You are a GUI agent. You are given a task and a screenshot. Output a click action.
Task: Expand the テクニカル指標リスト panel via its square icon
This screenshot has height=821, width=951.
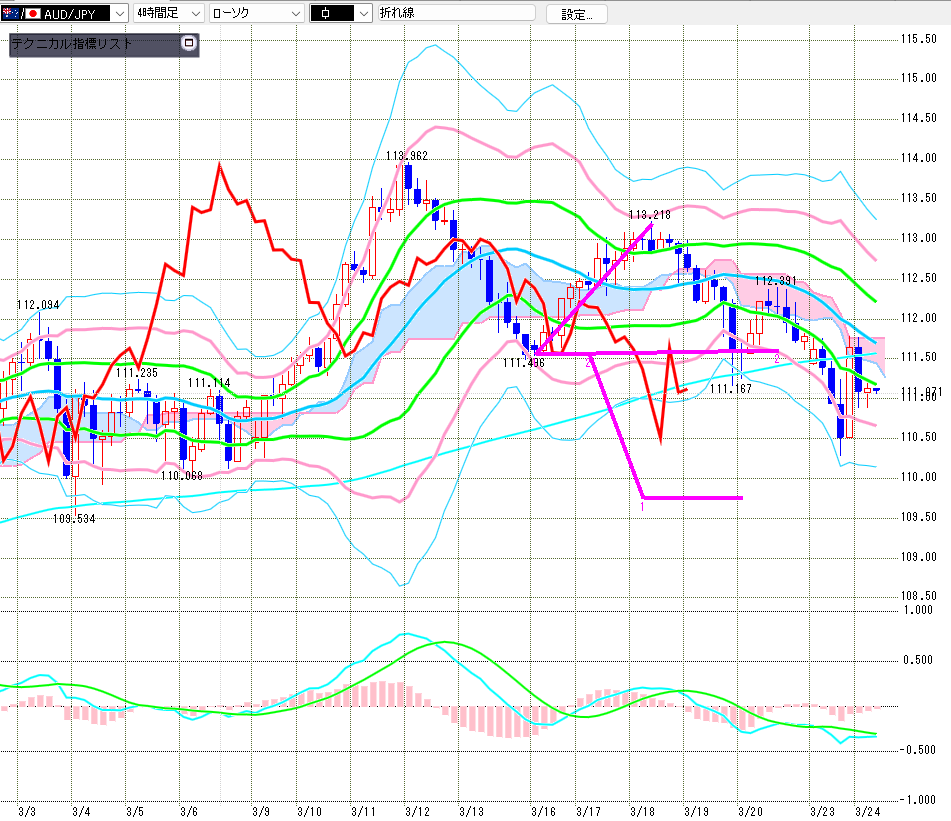coord(188,44)
